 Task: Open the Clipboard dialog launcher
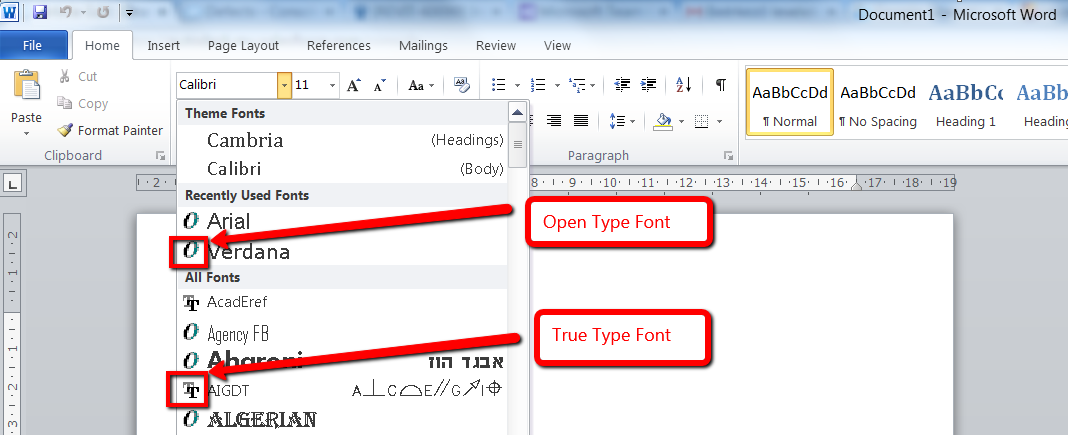(161, 156)
